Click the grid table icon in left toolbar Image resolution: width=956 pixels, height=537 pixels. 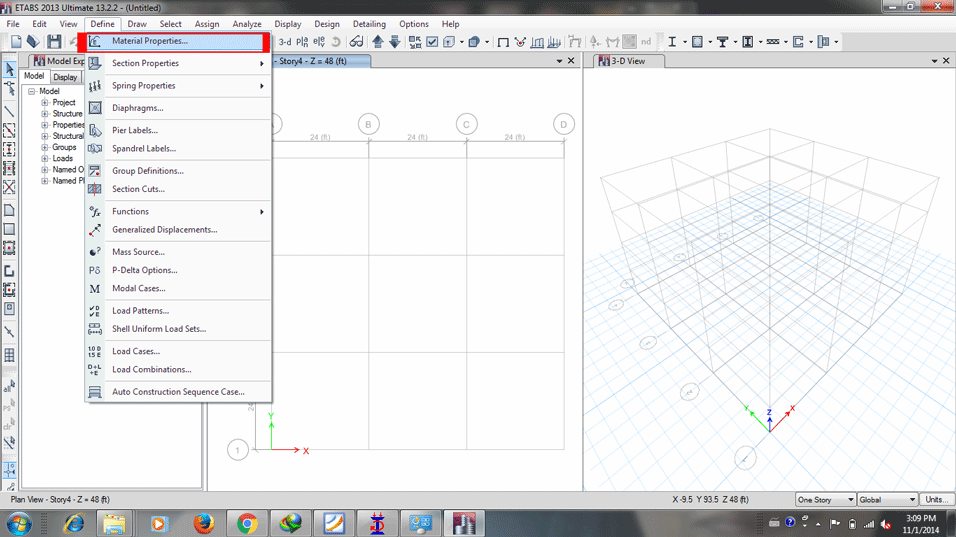(9, 355)
